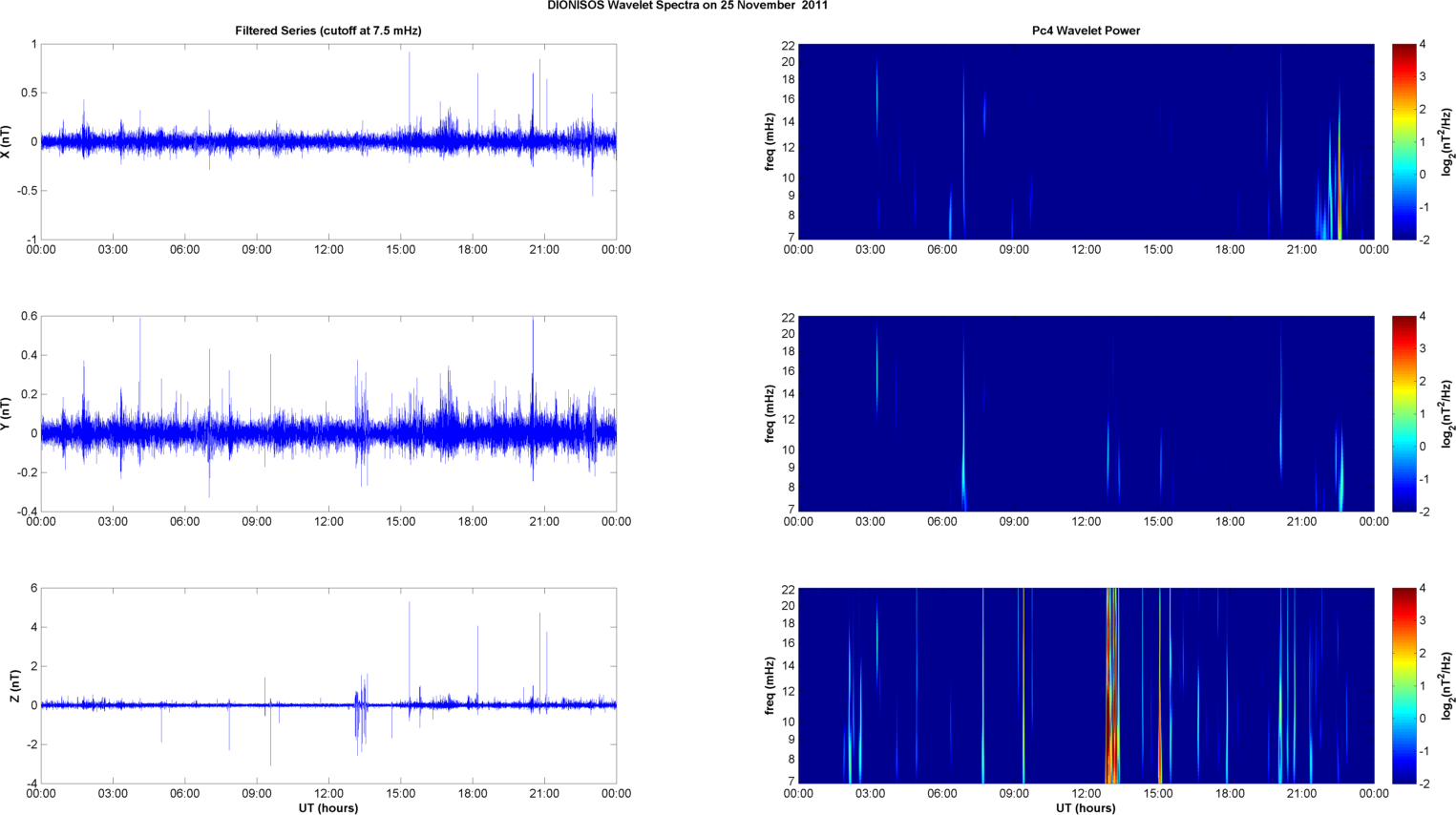This screenshot has height=815, width=1456.
Task: Click the '6' tick on Z (nT) axis
Action: click(x=33, y=588)
